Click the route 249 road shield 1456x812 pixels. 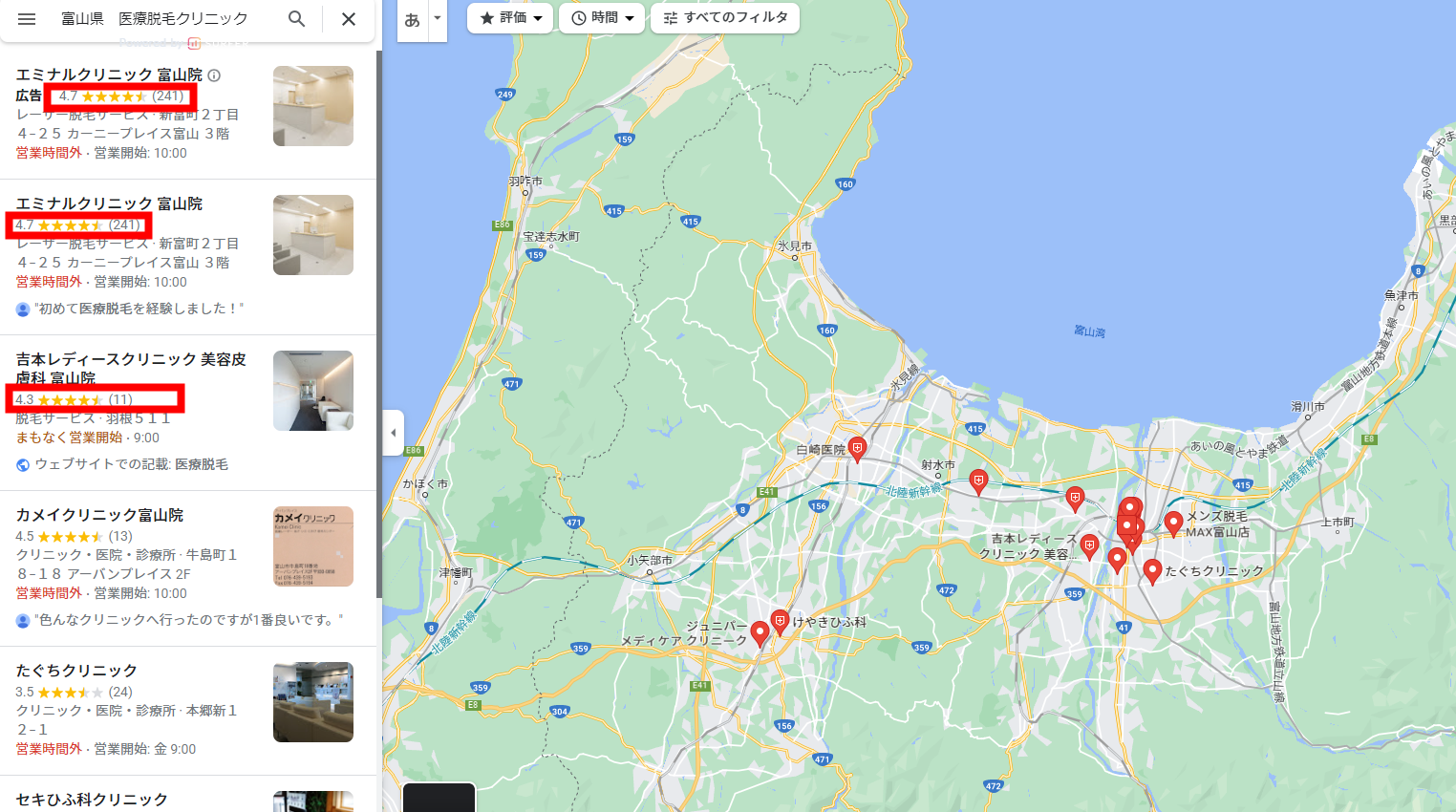tap(505, 94)
